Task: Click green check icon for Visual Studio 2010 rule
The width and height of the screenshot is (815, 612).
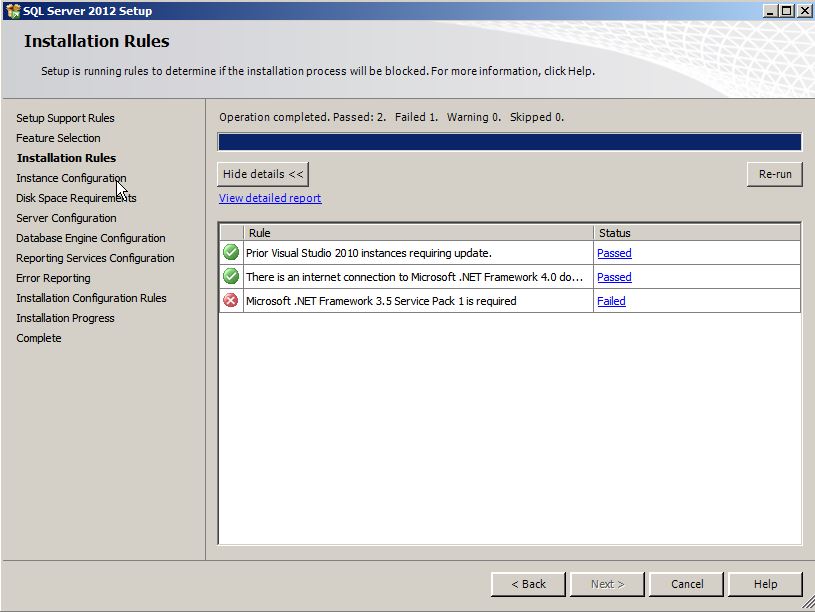Action: (x=231, y=253)
